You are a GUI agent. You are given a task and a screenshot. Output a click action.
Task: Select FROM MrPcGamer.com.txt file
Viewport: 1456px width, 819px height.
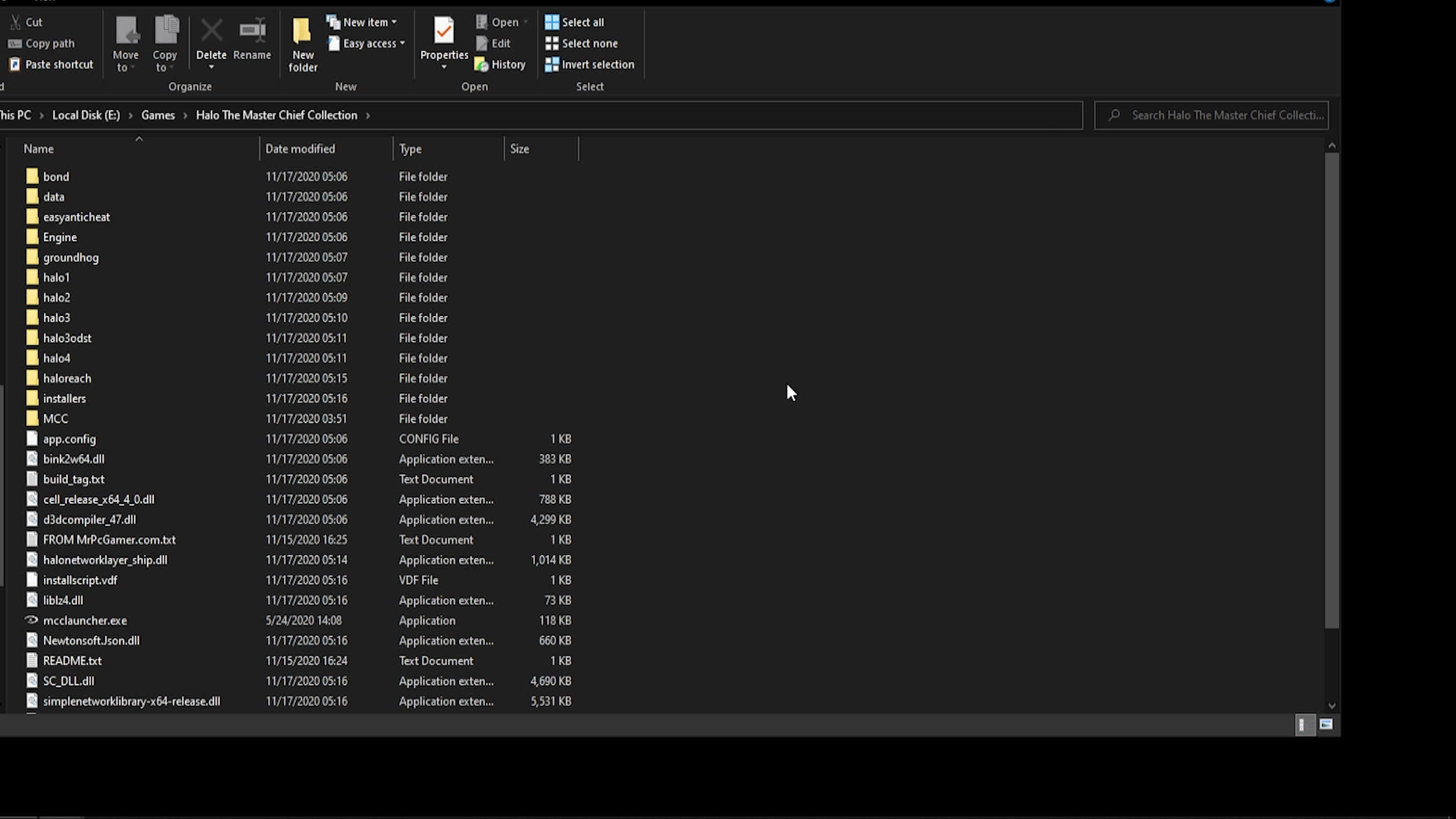coord(109,540)
